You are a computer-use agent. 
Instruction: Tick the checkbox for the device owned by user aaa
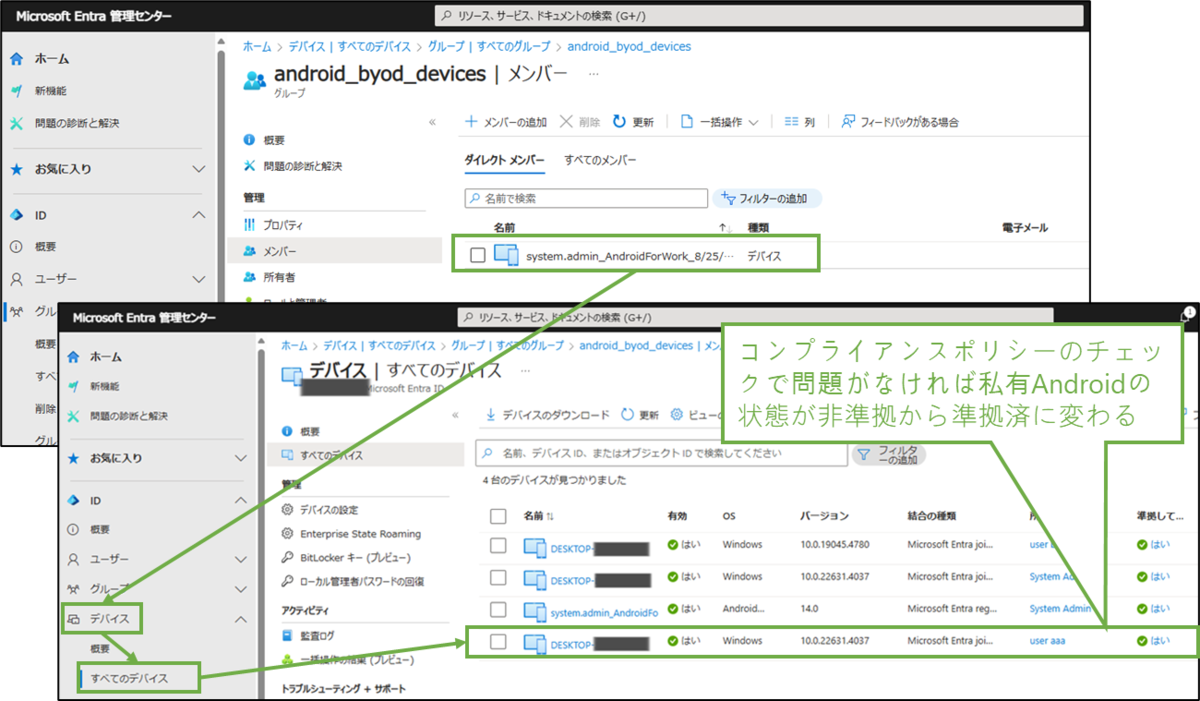tap(498, 641)
